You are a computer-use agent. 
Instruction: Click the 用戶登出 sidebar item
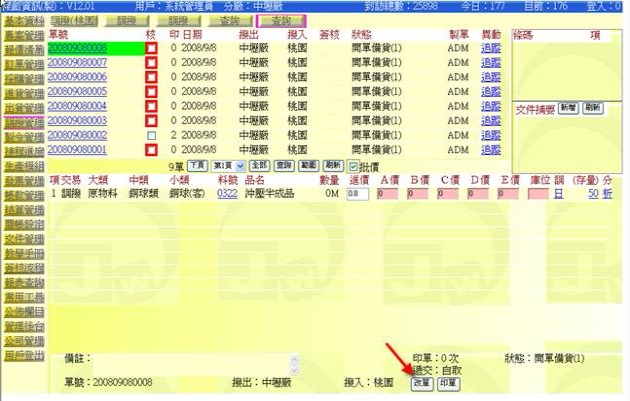pos(22,353)
